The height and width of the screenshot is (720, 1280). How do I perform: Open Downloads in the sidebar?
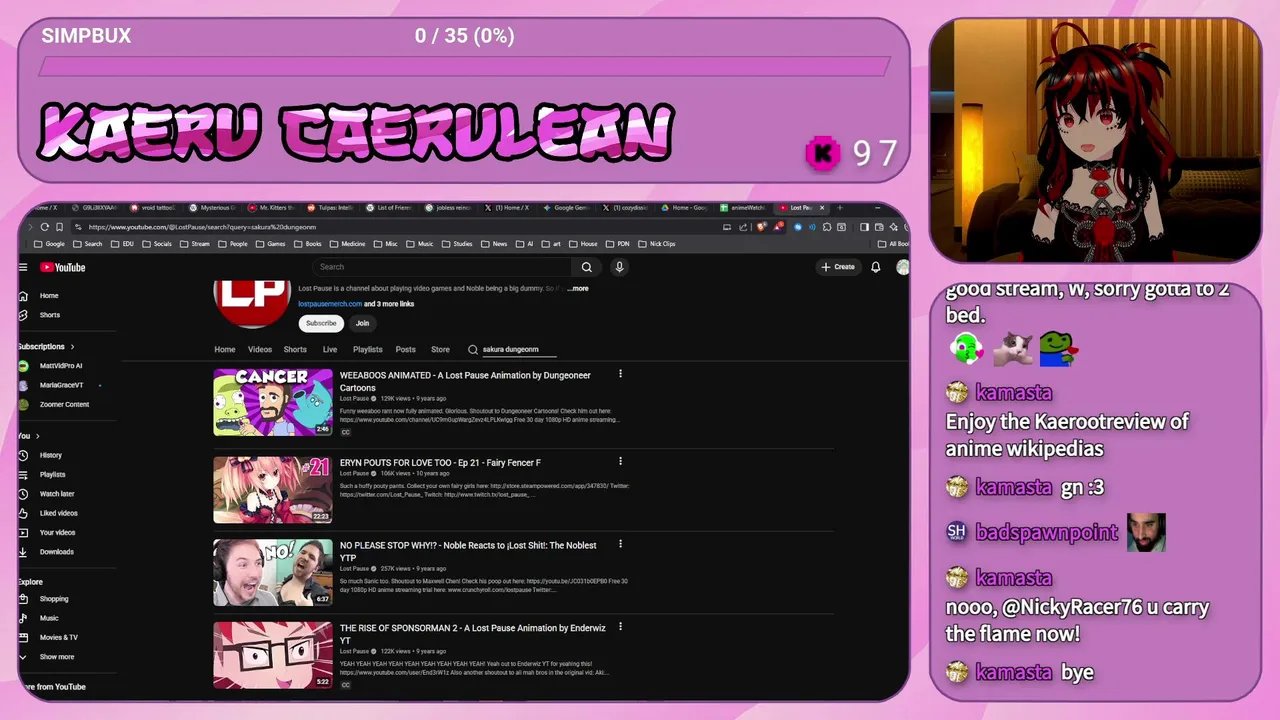pos(46,552)
